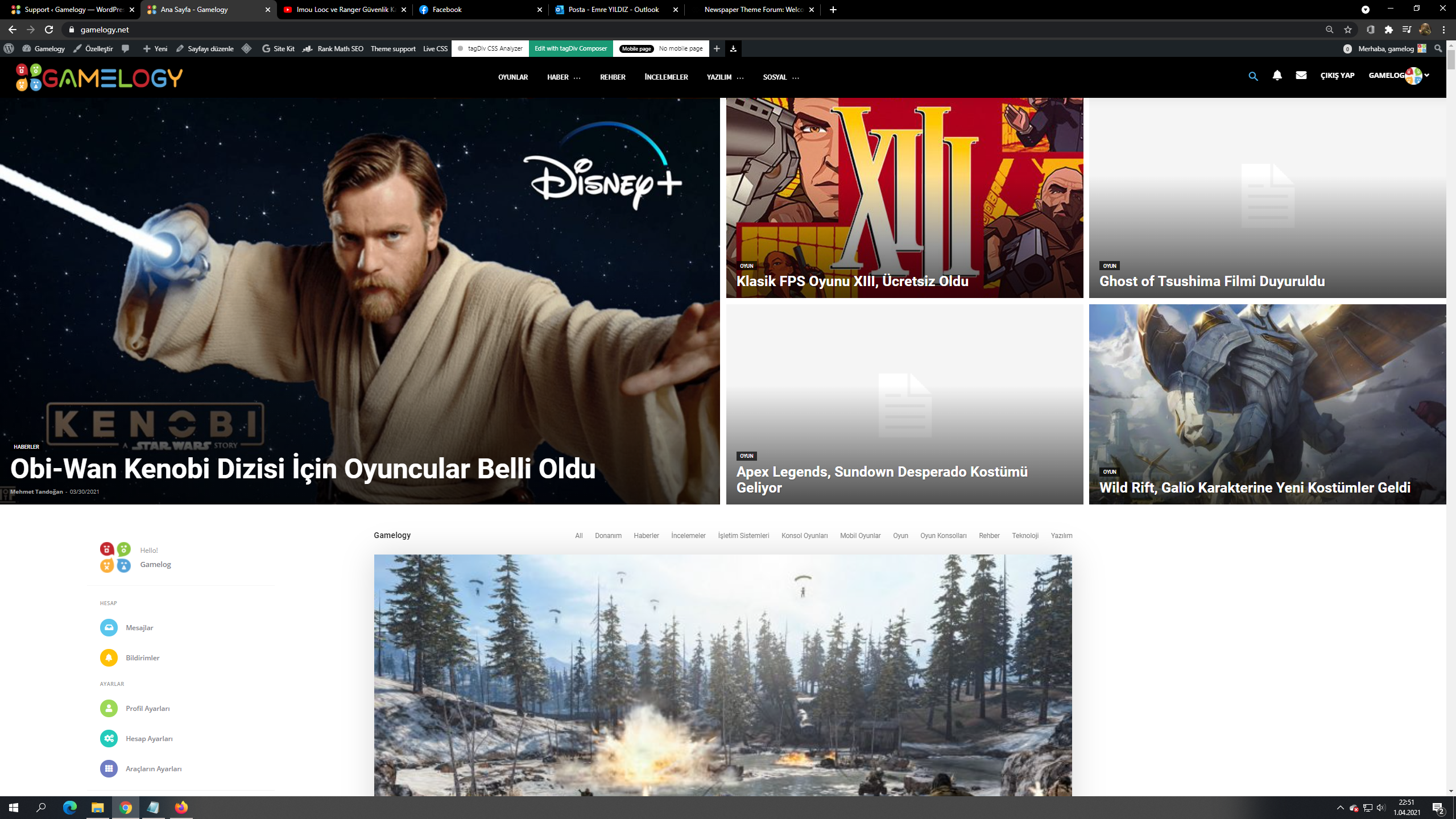The height and width of the screenshot is (819, 1456).
Task: Click the download icon in admin bar
Action: click(x=733, y=49)
